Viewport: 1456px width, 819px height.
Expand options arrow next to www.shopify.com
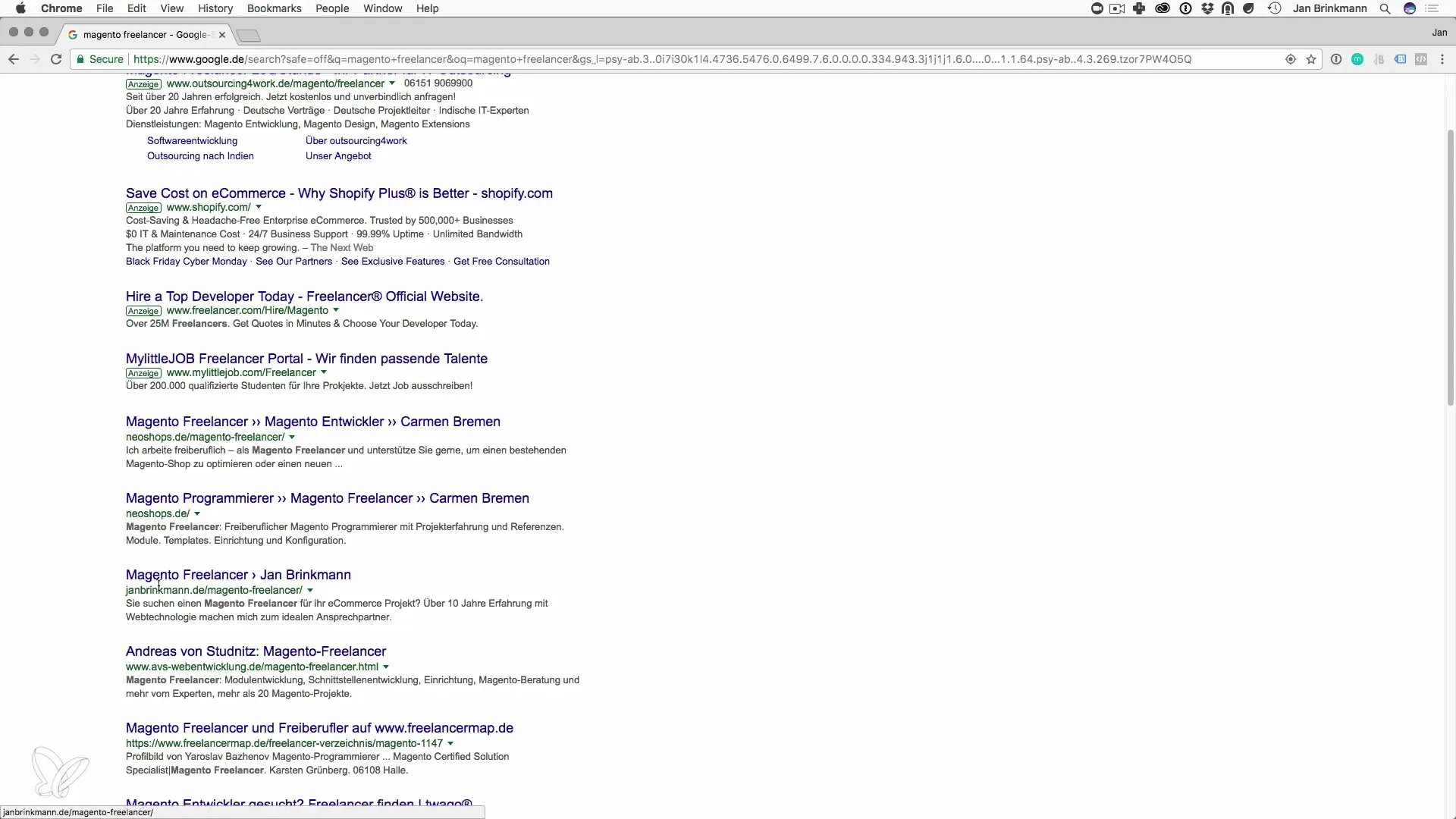(259, 207)
